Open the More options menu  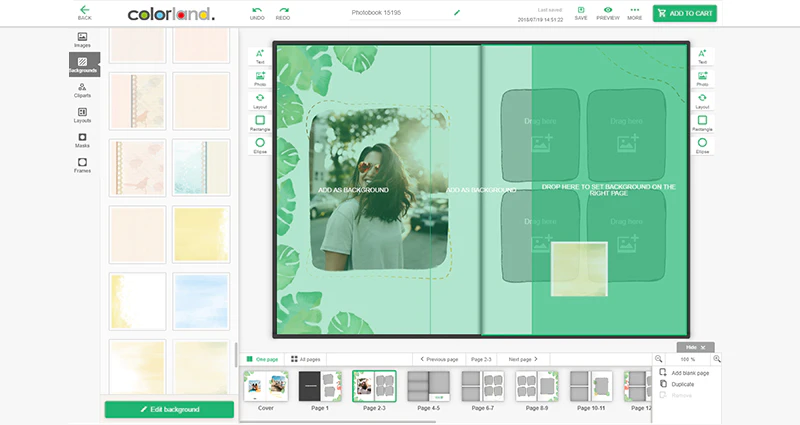point(635,13)
